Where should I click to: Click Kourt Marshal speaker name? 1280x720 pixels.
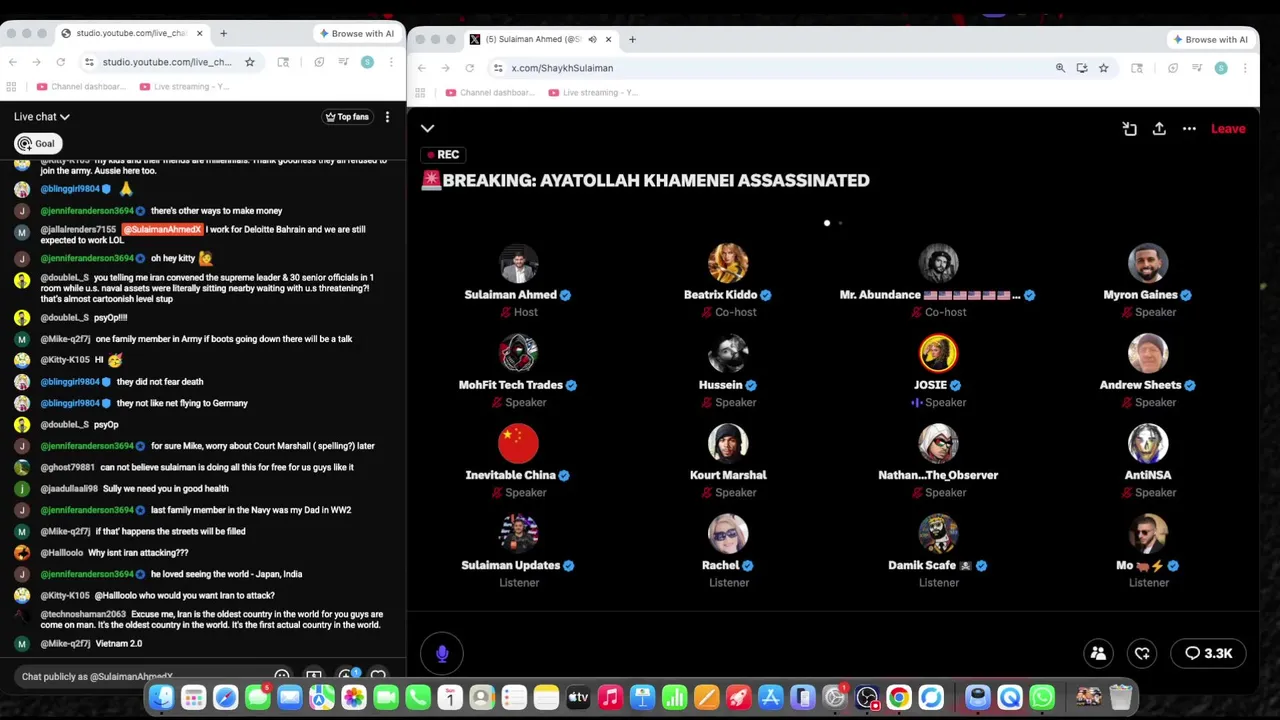[x=728, y=475]
